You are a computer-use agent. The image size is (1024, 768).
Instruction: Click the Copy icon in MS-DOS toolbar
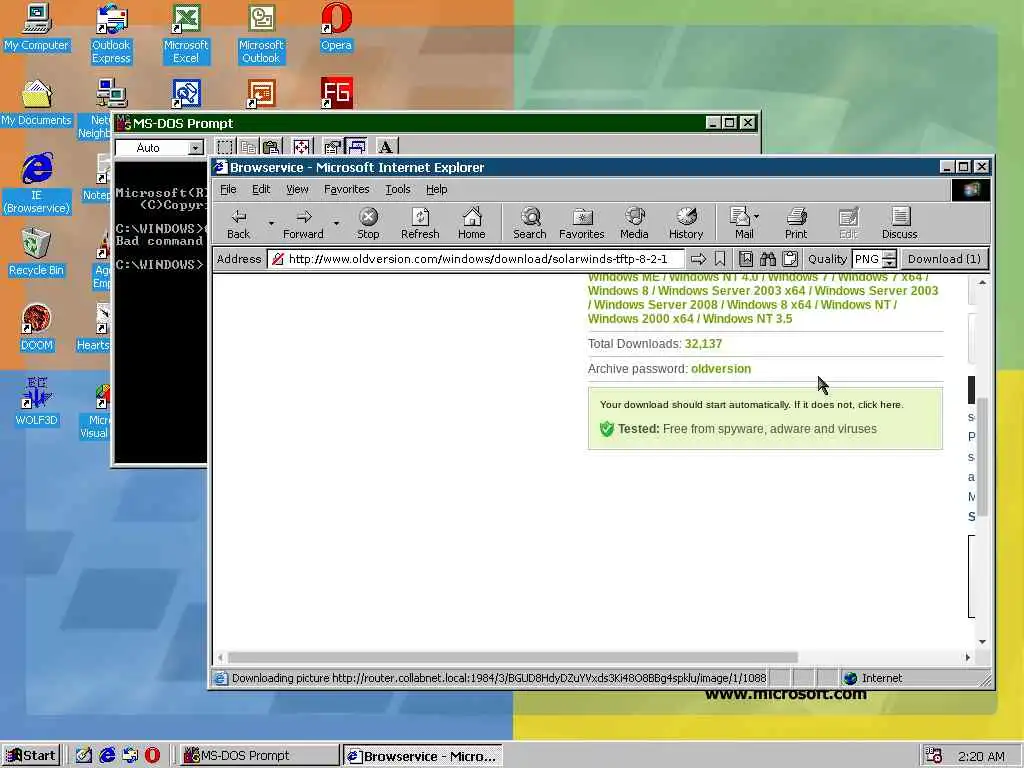(248, 147)
